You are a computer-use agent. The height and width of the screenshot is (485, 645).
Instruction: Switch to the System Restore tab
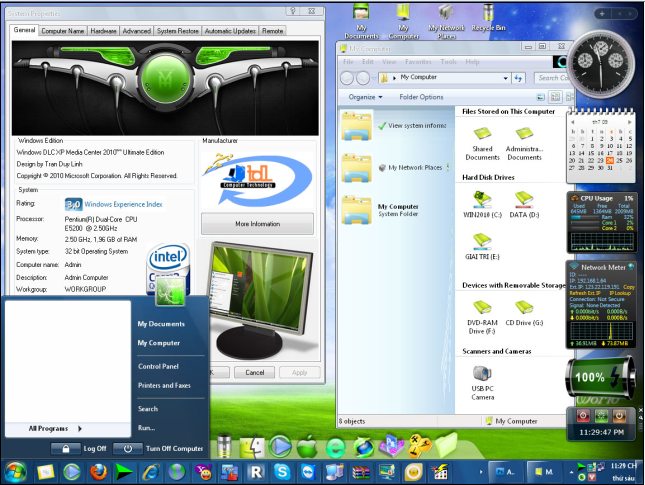[x=178, y=31]
